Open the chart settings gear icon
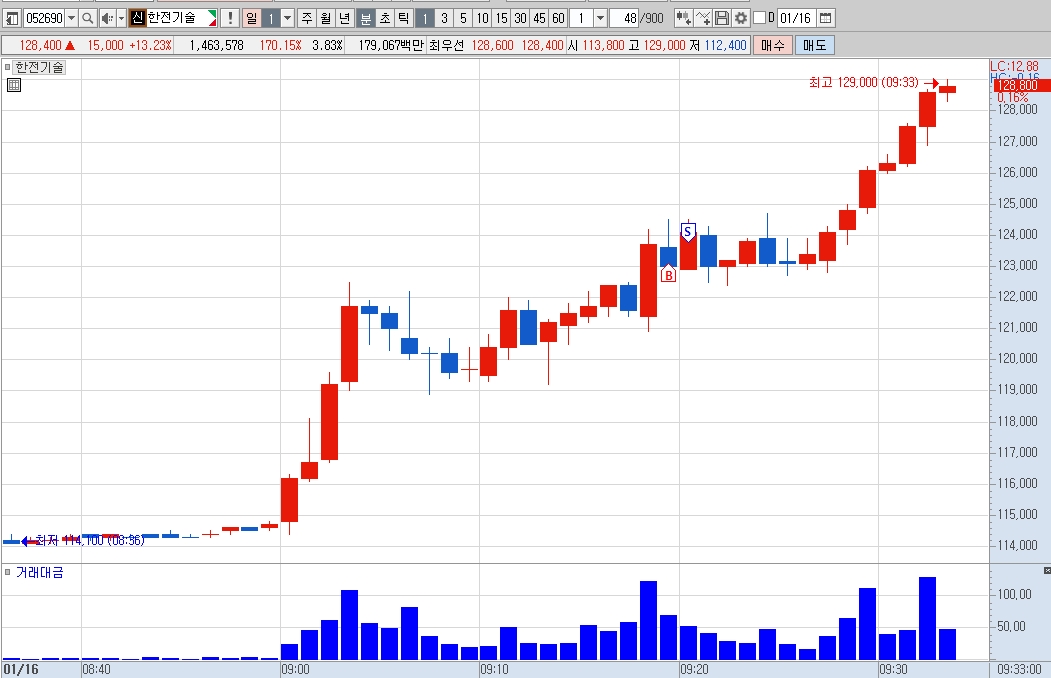This screenshot has height=678, width=1051. tap(741, 18)
